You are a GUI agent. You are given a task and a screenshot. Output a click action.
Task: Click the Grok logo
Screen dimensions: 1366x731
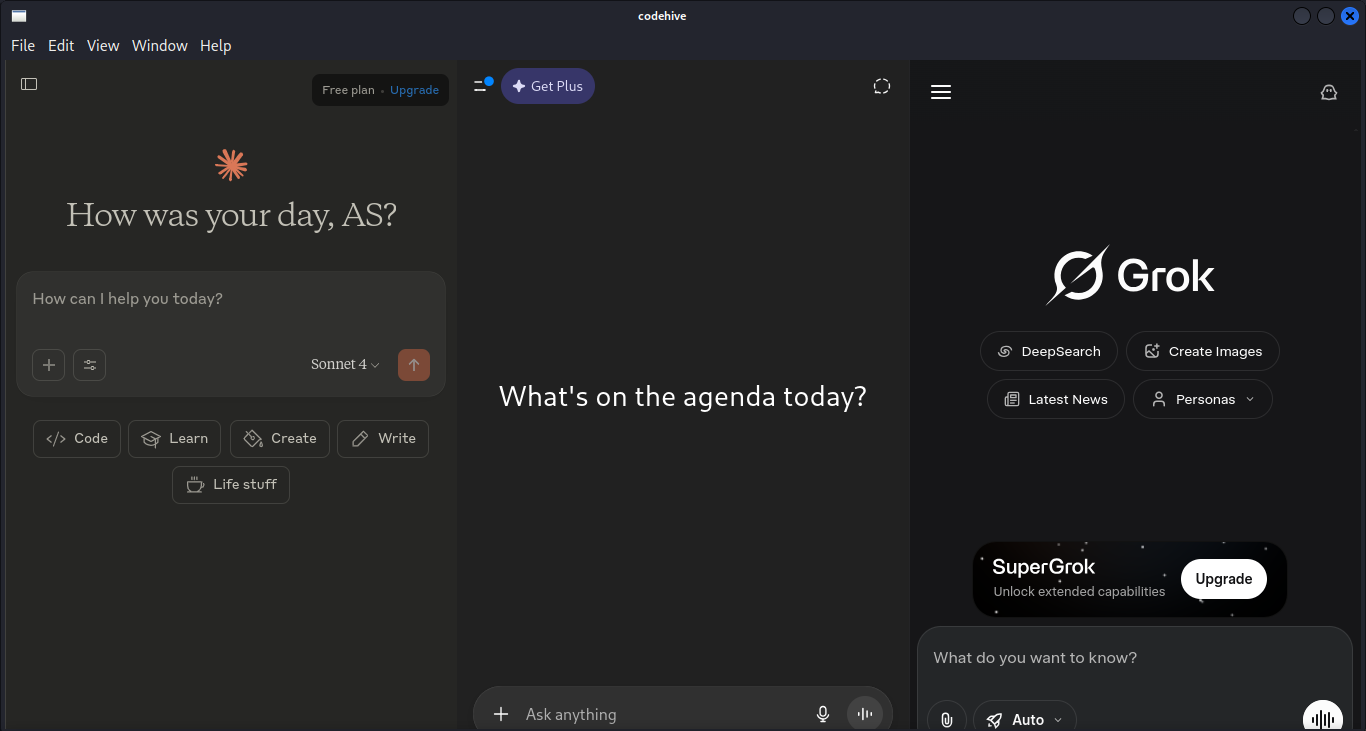[1131, 275]
